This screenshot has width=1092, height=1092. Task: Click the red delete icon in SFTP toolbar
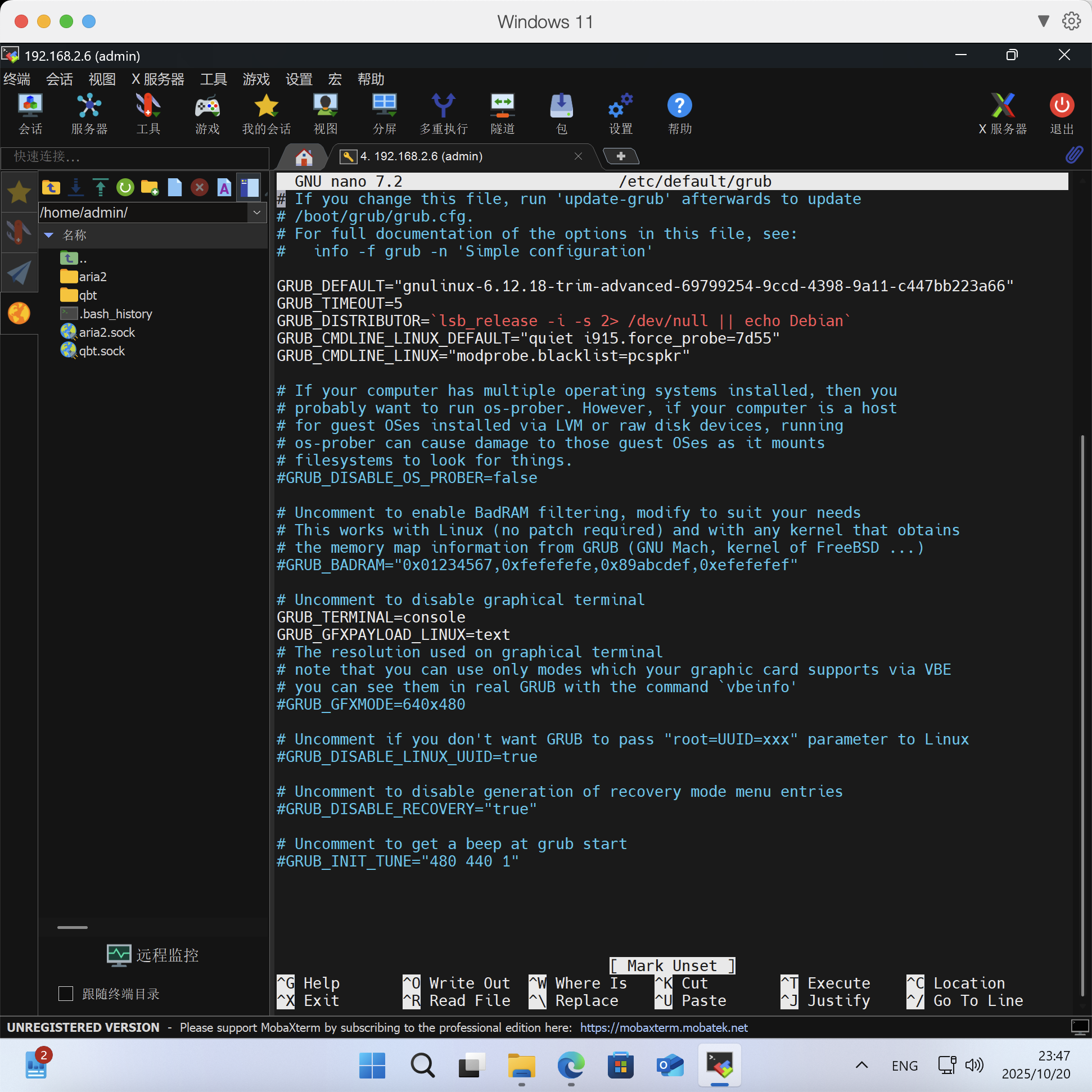click(199, 187)
